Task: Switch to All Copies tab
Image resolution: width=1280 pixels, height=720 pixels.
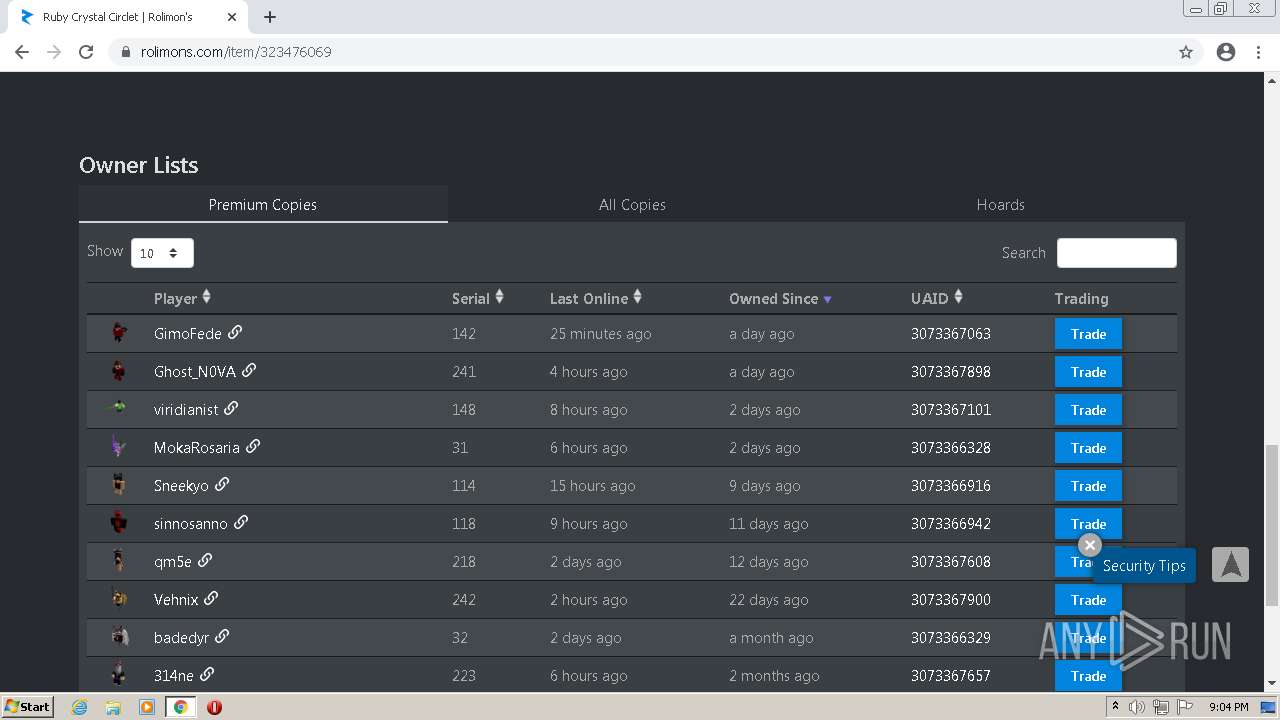Action: coord(632,204)
